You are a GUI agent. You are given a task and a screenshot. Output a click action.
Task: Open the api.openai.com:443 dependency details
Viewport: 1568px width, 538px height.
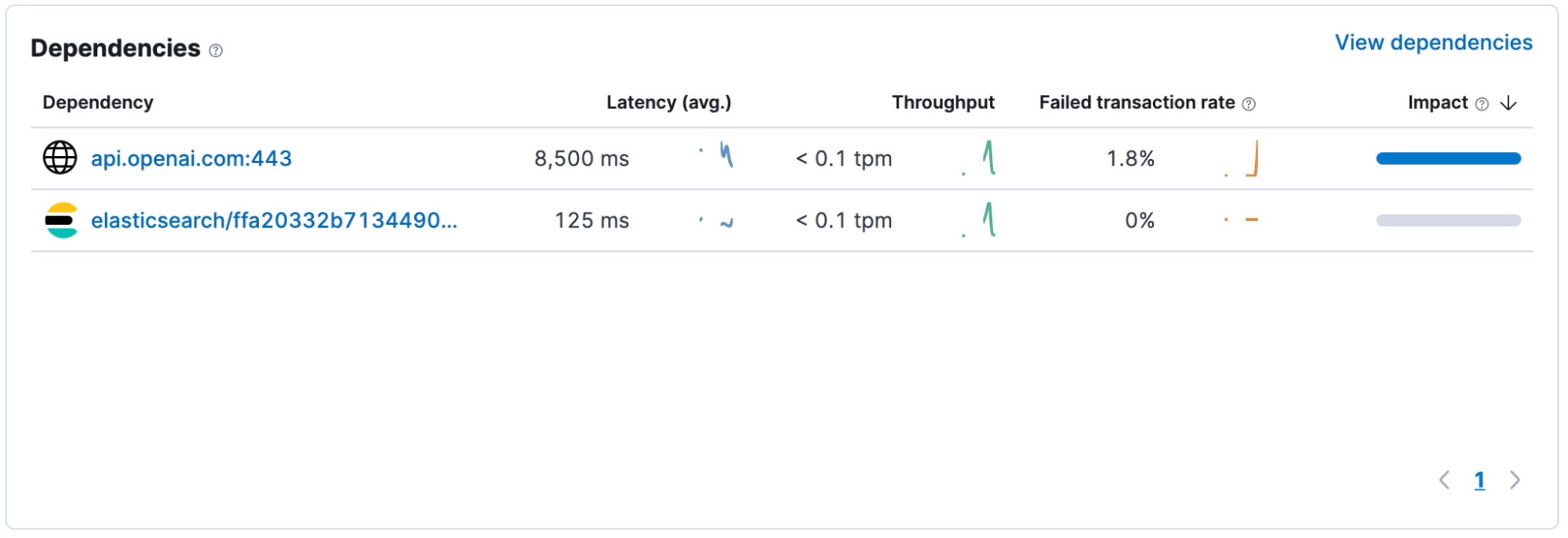(x=191, y=158)
